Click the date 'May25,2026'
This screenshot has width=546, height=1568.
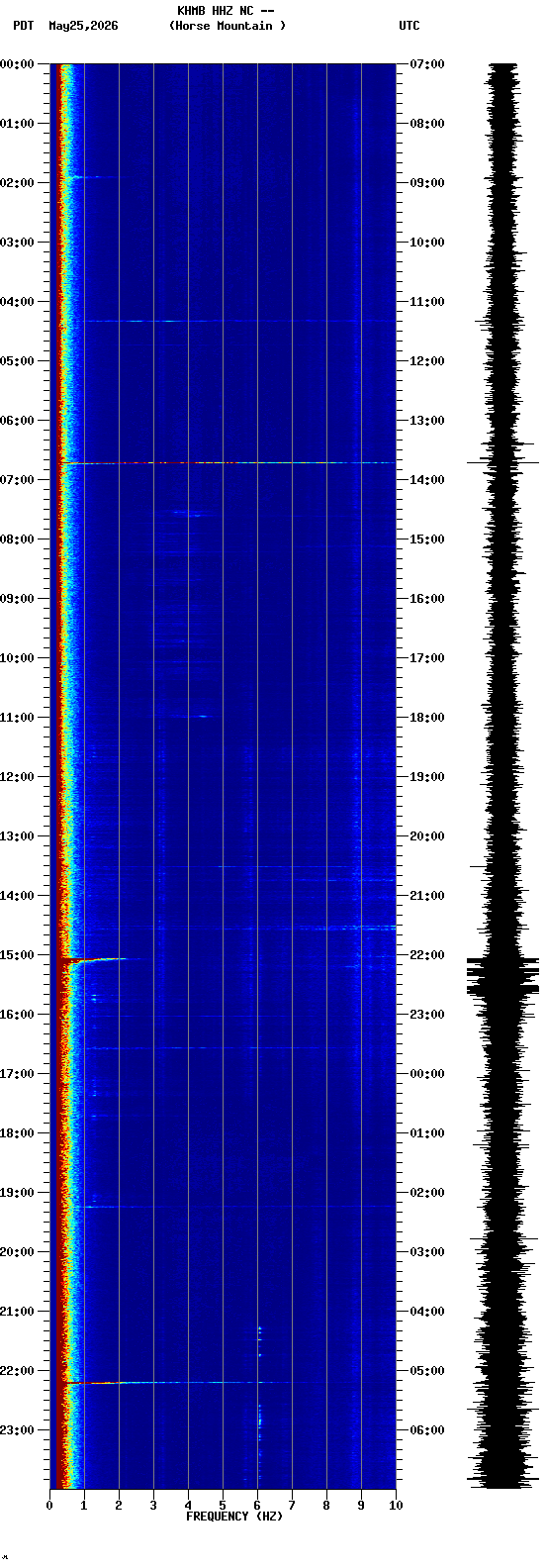click(83, 26)
